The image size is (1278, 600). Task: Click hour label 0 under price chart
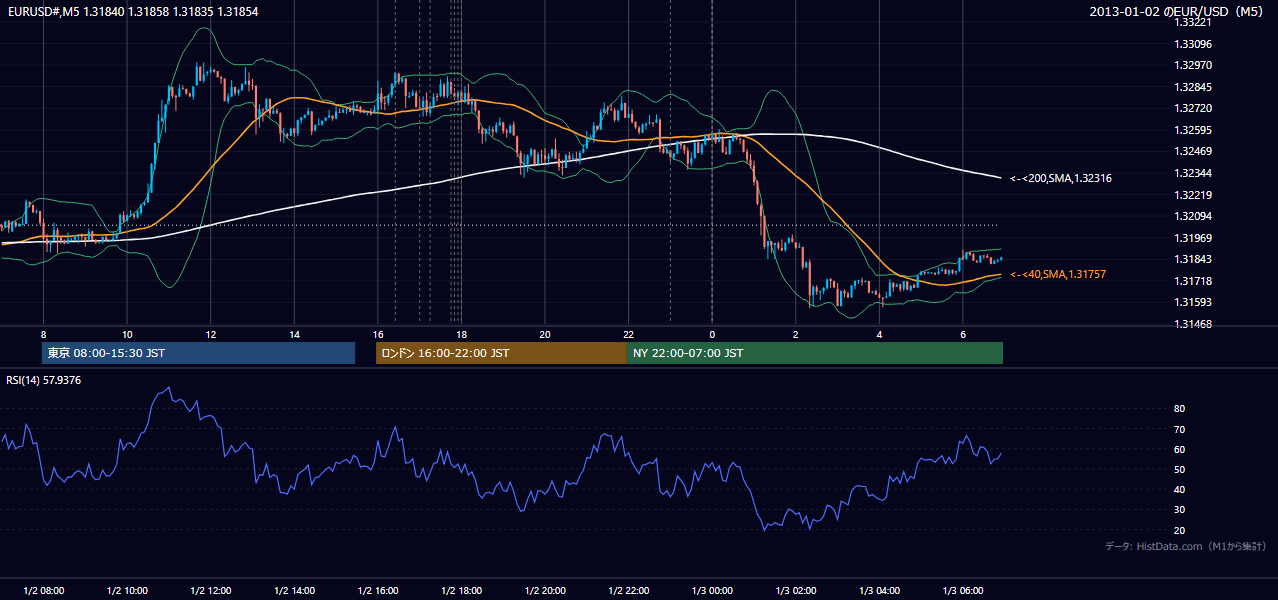(x=712, y=334)
